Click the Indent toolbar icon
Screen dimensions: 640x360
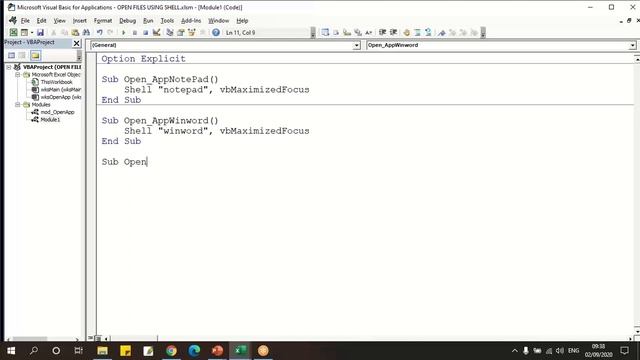382,32
